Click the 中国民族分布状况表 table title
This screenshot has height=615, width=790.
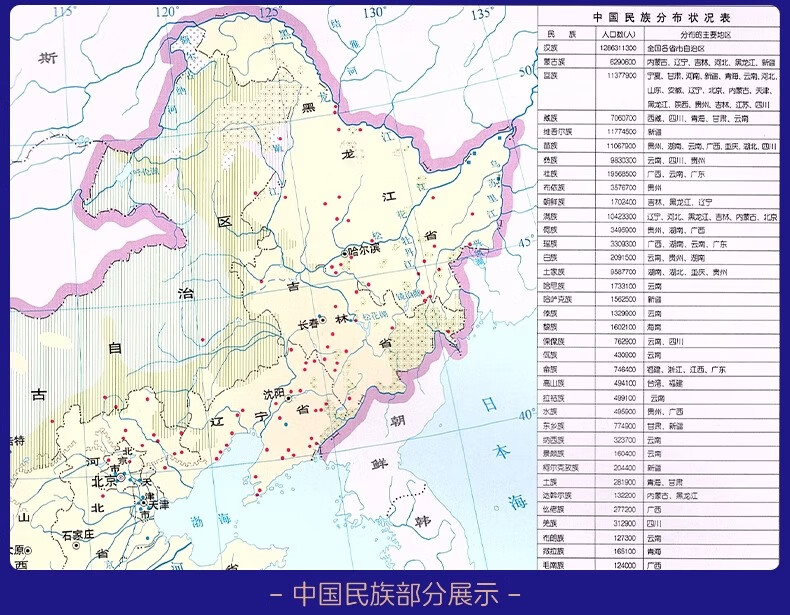click(661, 18)
